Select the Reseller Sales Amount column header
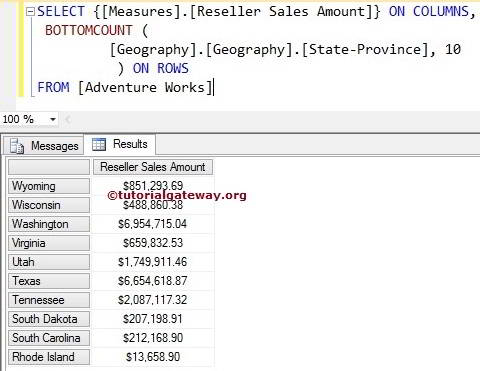 (153, 167)
